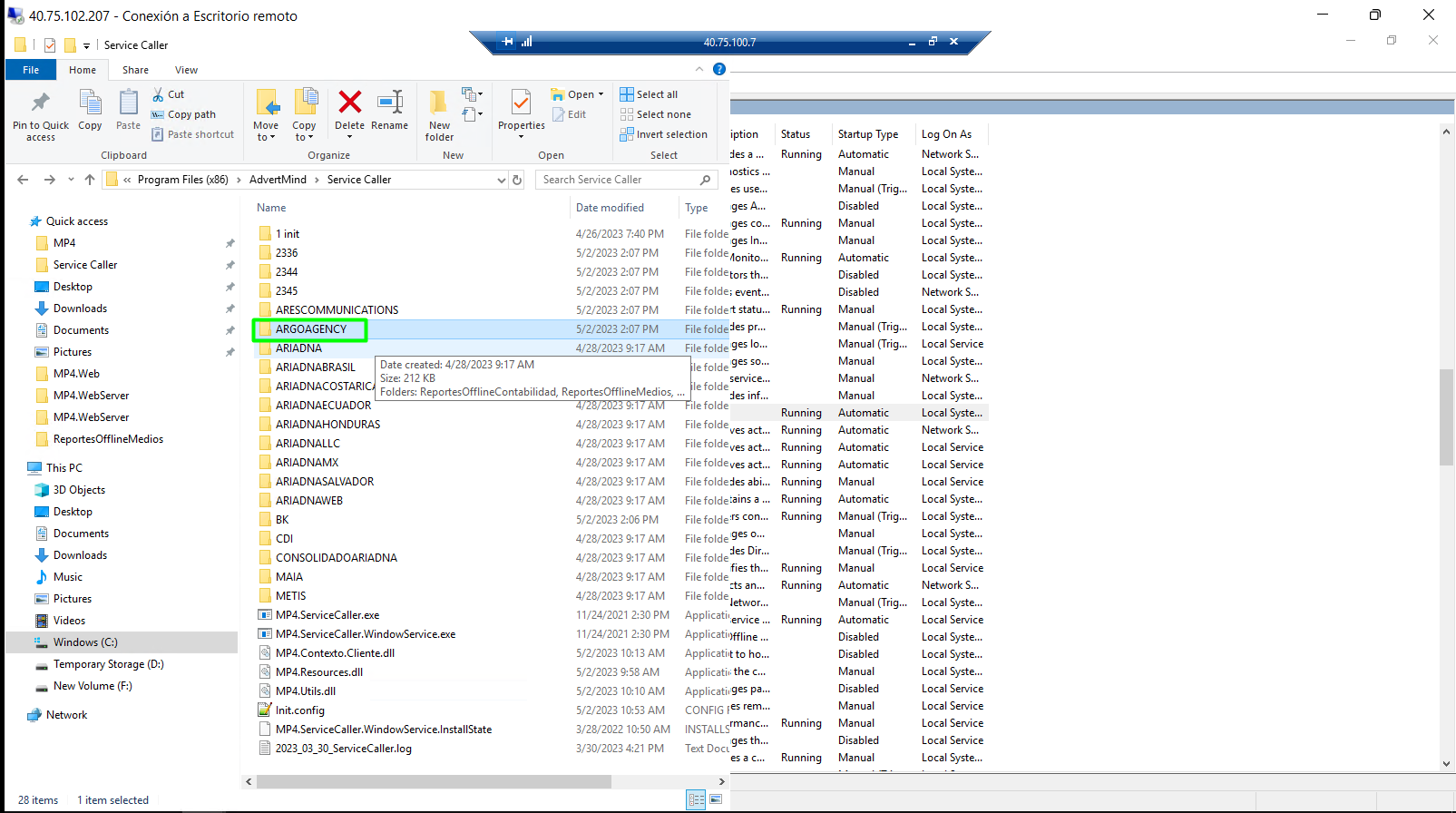Sort services by Log On As column
This screenshot has height=813, width=1456.
point(946,134)
